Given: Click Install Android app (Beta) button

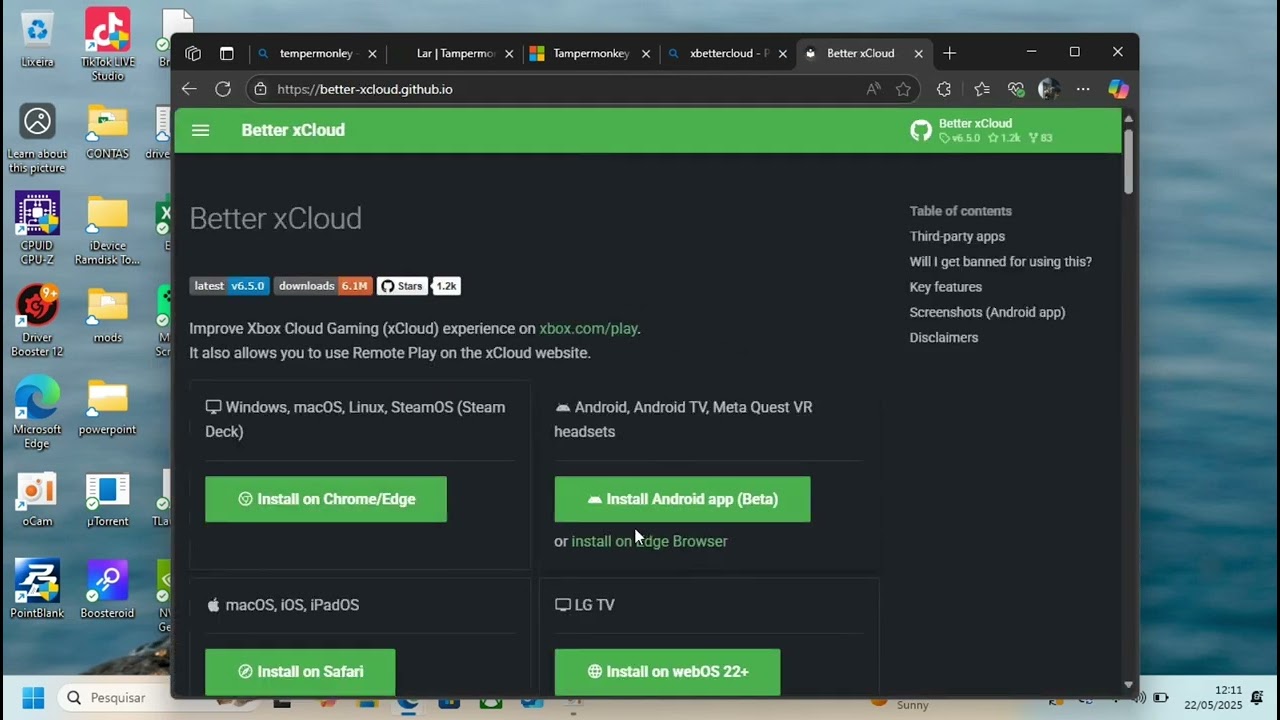Looking at the screenshot, I should 682,499.
